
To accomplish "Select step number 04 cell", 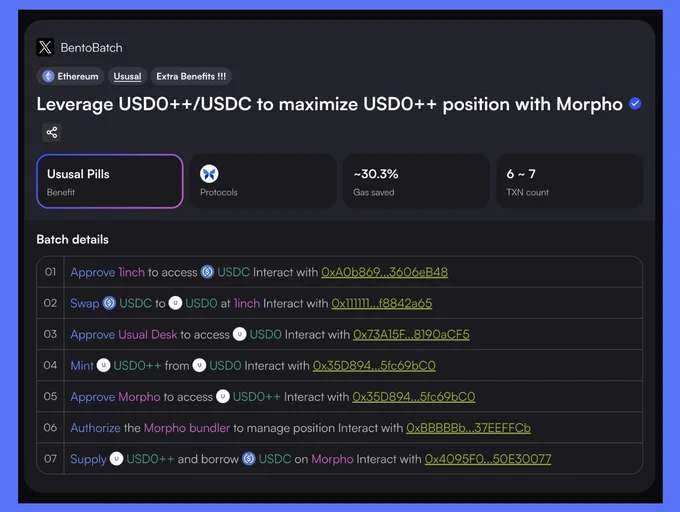I will (x=50, y=365).
